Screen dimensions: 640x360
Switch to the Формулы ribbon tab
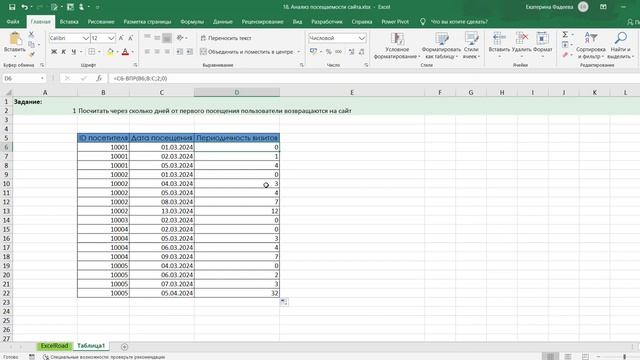coord(192,22)
